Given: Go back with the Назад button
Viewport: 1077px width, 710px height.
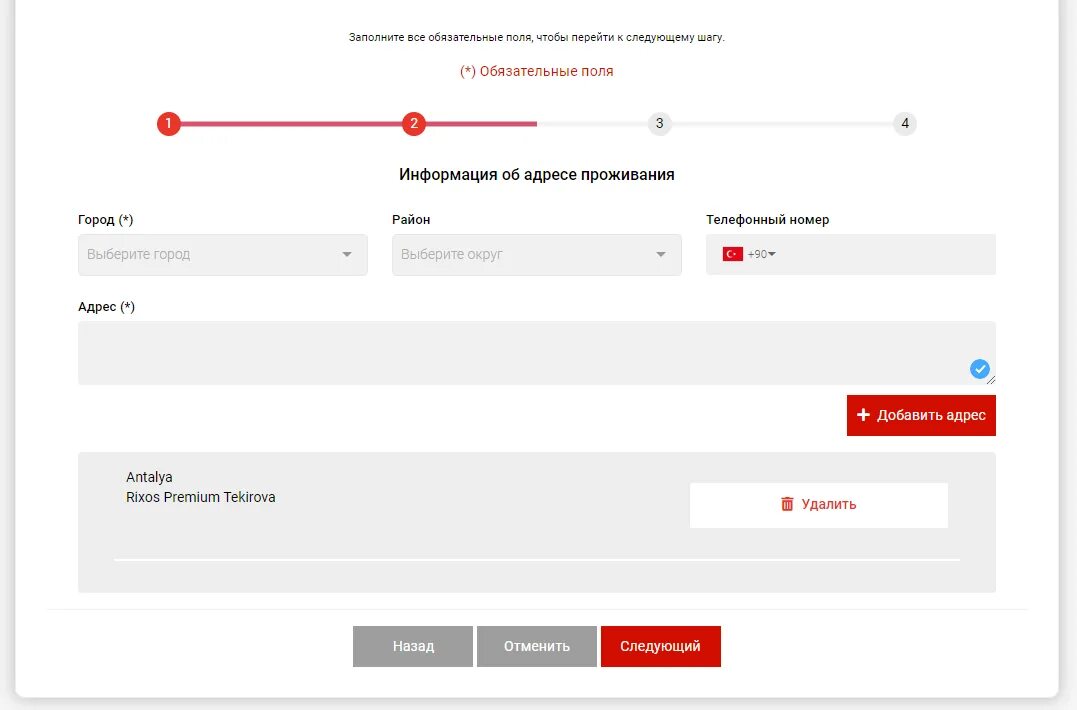Looking at the screenshot, I should click(413, 646).
